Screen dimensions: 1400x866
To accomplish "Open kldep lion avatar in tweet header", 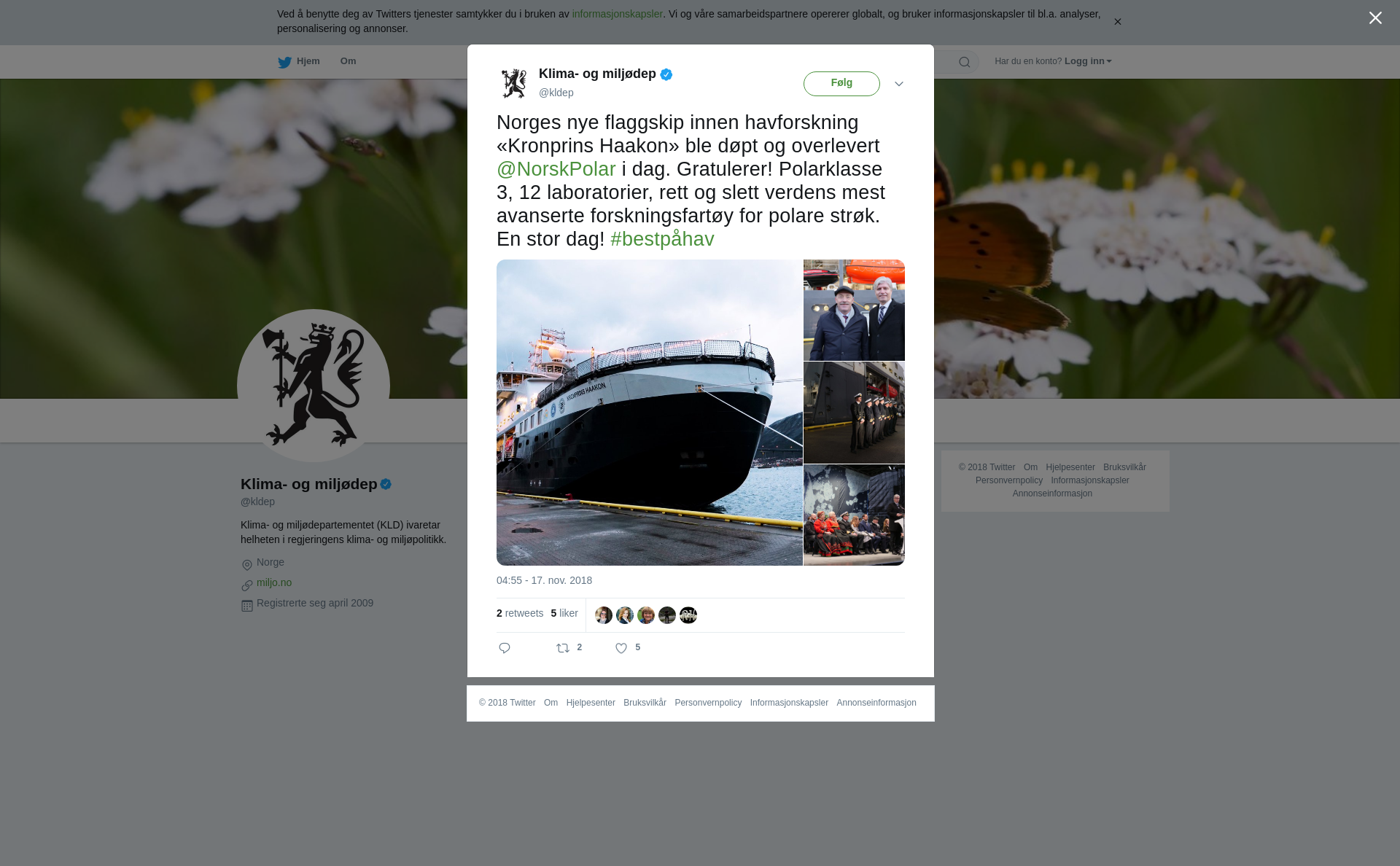I will (x=514, y=83).
